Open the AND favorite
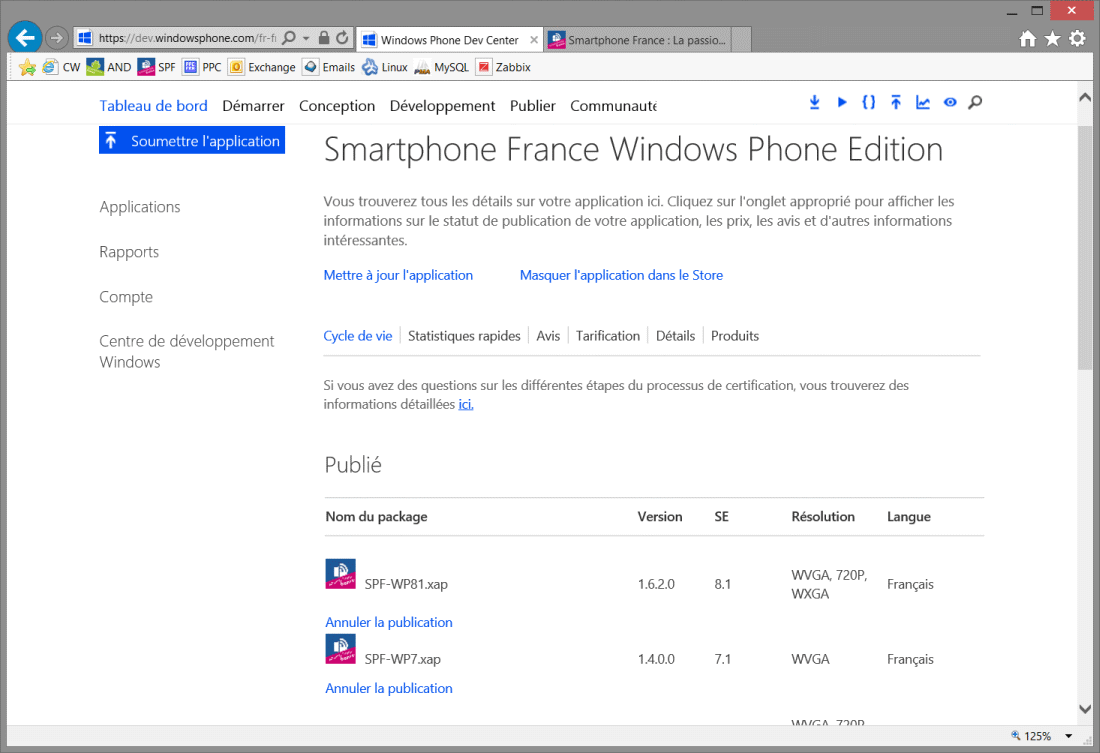The image size is (1100, 753). tap(109, 67)
